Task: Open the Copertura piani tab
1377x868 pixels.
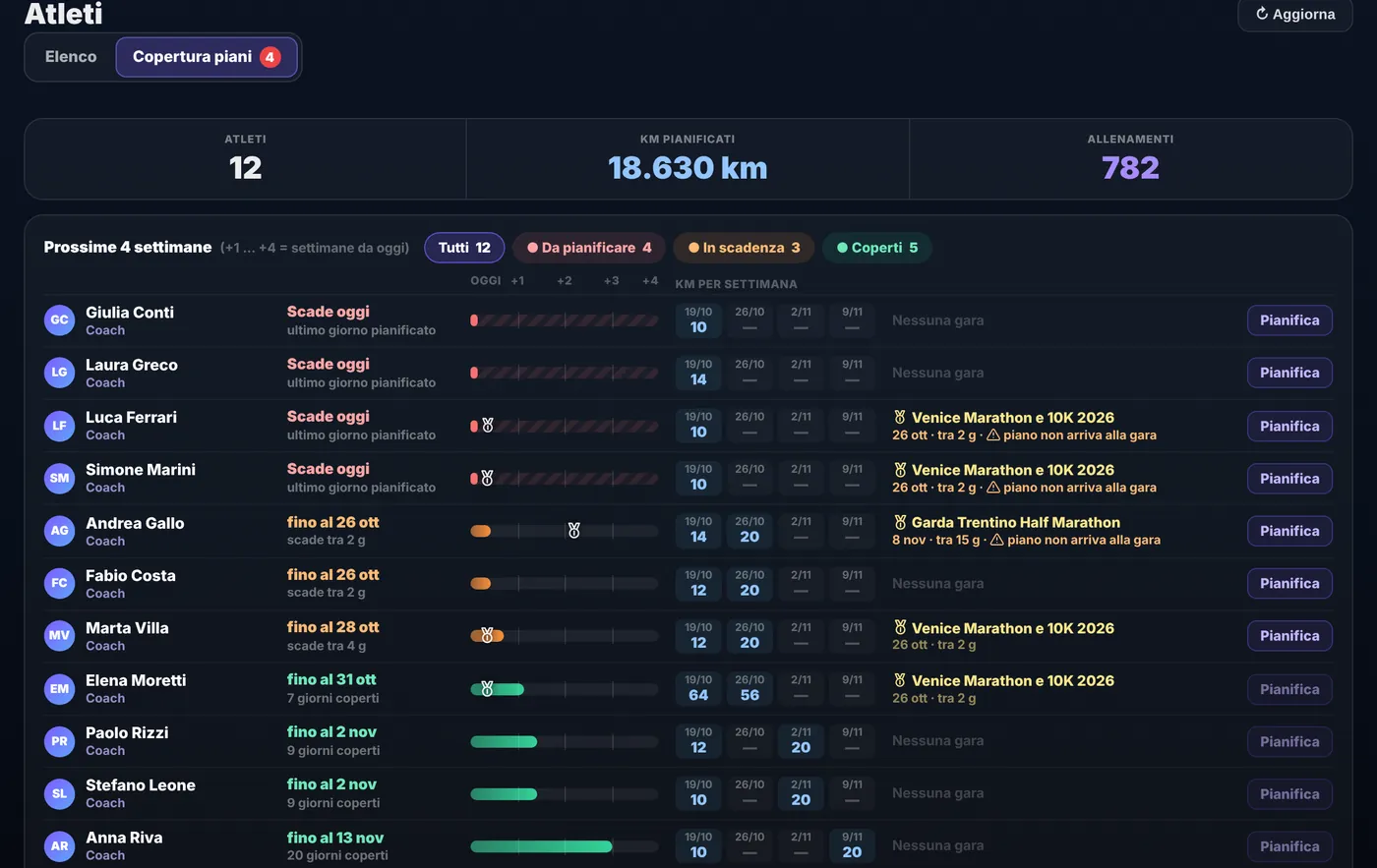Action: pyautogui.click(x=207, y=57)
